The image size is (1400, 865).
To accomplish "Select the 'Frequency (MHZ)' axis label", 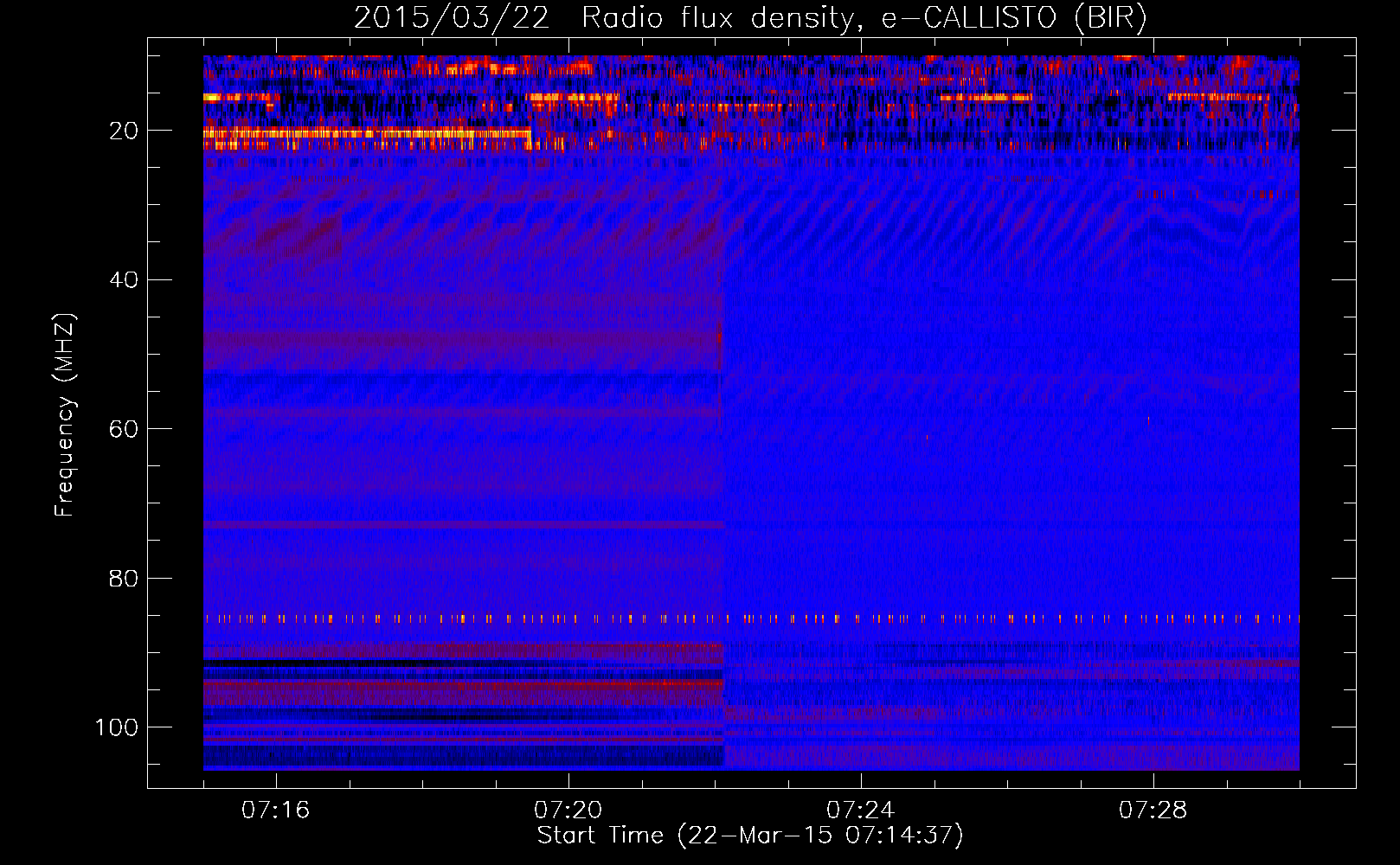I will 65,415.
